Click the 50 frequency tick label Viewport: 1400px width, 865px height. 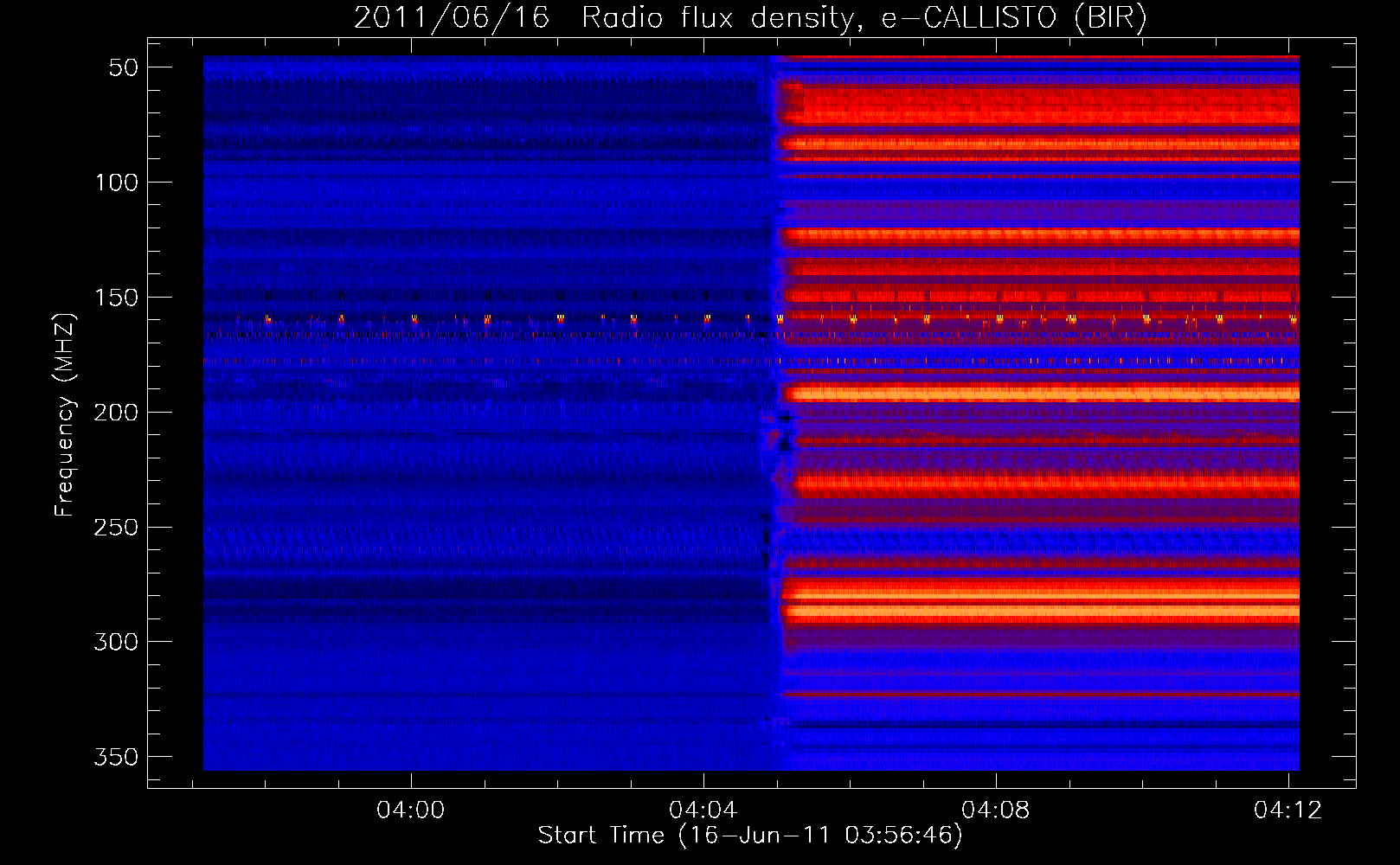click(x=124, y=67)
